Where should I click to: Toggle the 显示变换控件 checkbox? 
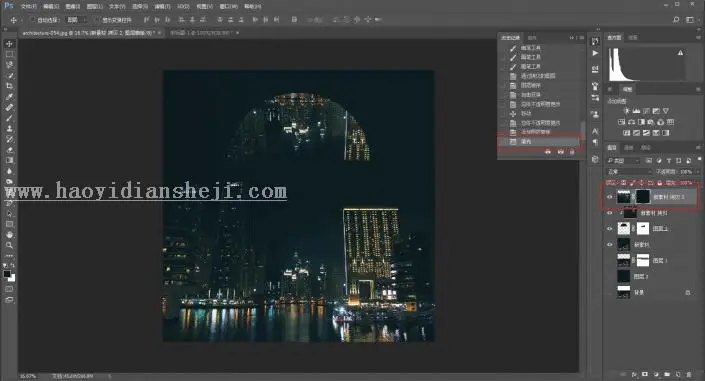pyautogui.click(x=96, y=20)
